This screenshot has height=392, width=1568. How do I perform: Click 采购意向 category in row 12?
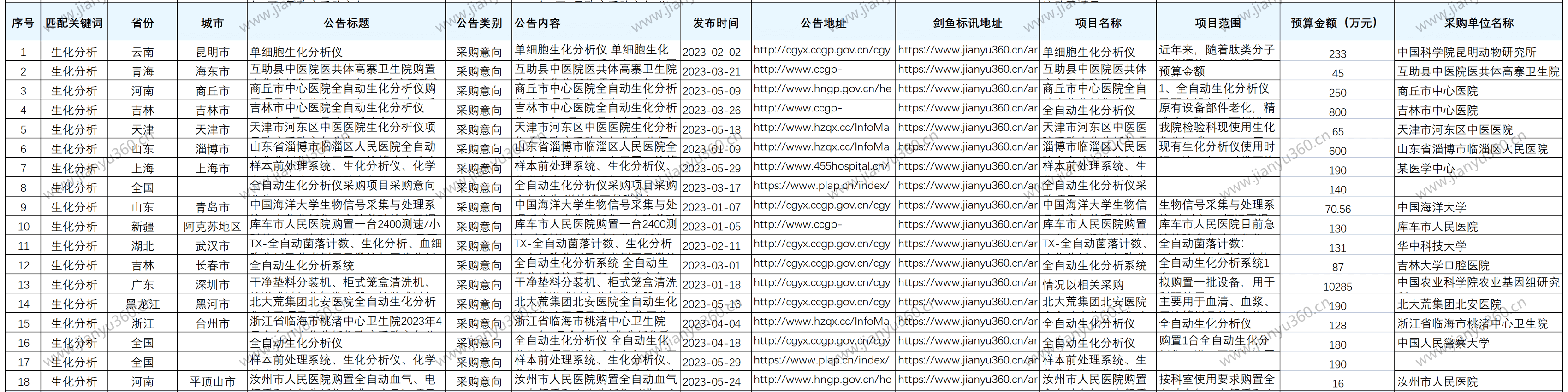[x=479, y=266]
